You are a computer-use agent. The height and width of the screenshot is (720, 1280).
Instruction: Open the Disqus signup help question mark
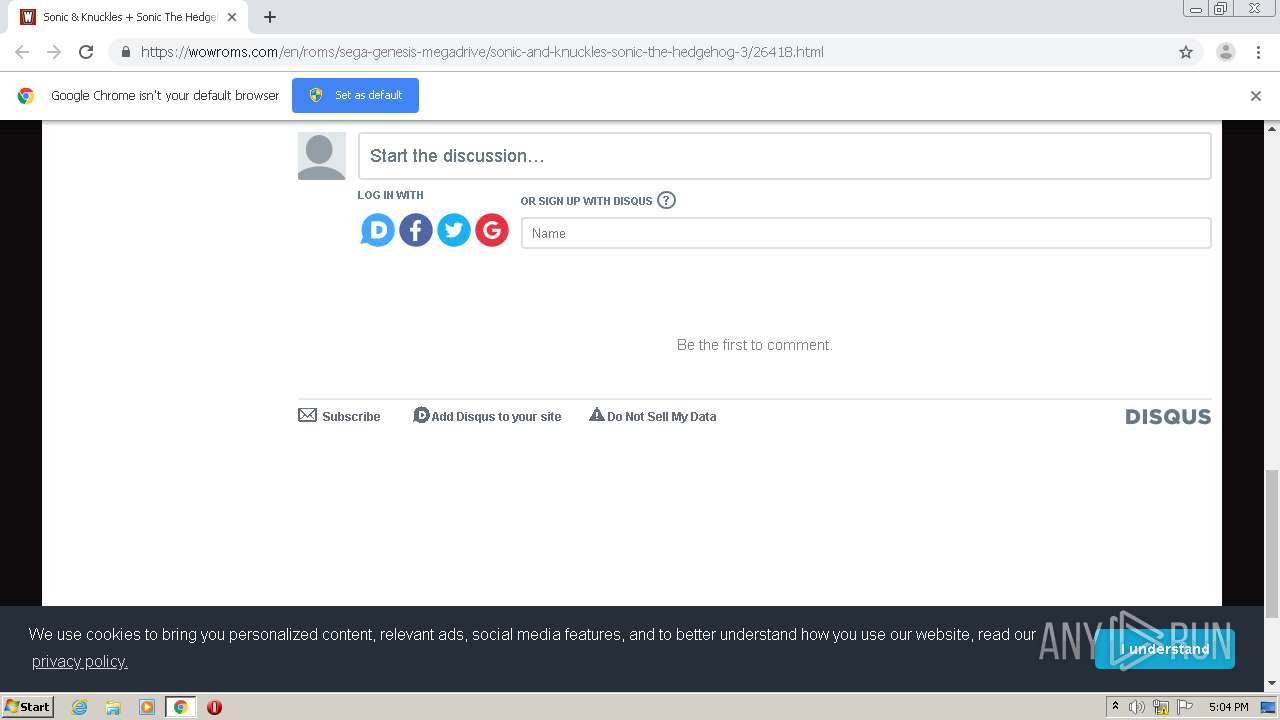667,200
